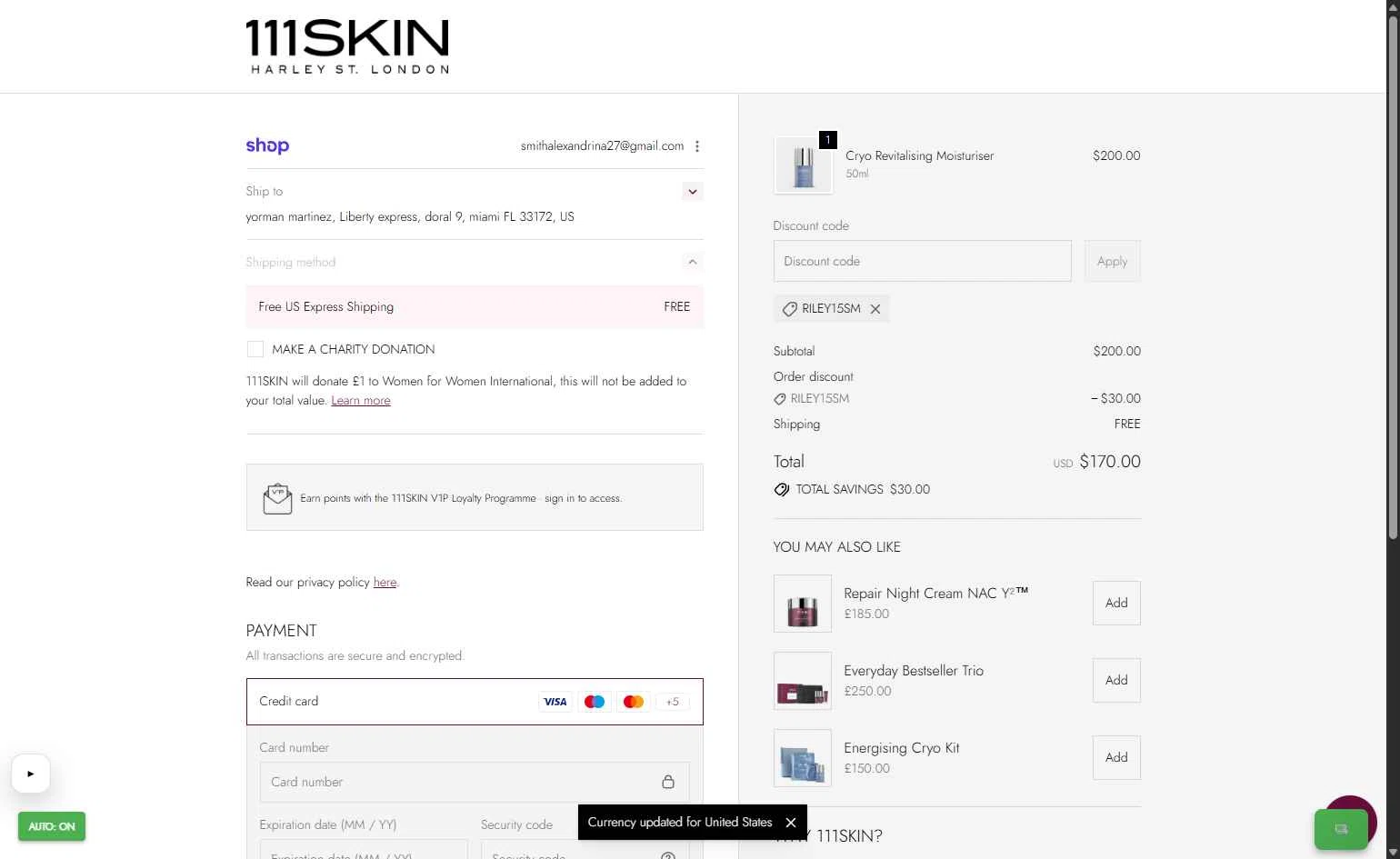
Task: Select Free US Express Shipping option
Action: click(x=475, y=307)
